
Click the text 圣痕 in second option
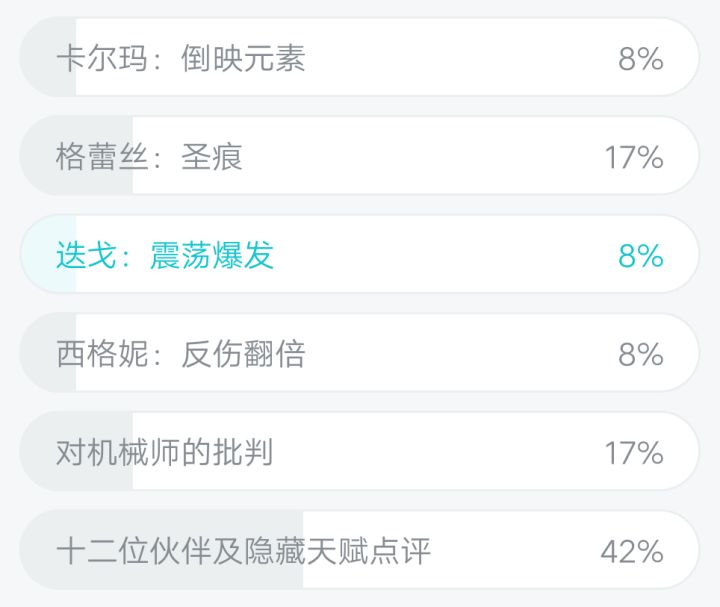click(212, 157)
